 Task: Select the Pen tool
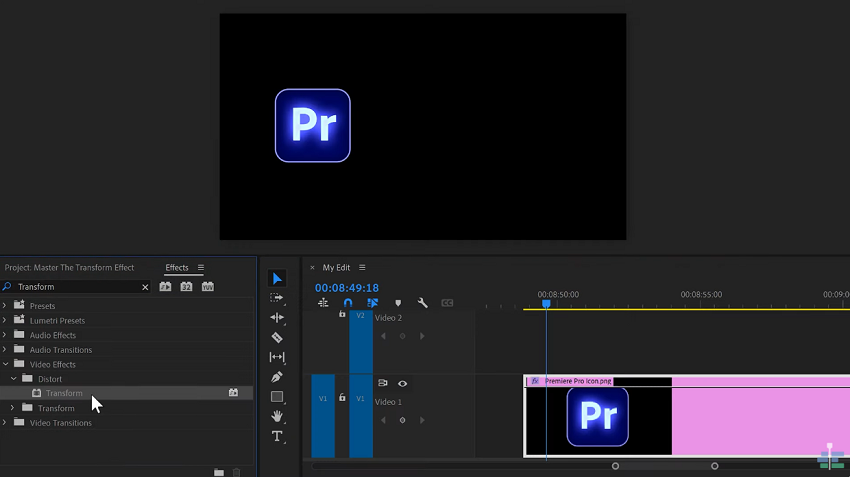[276, 377]
